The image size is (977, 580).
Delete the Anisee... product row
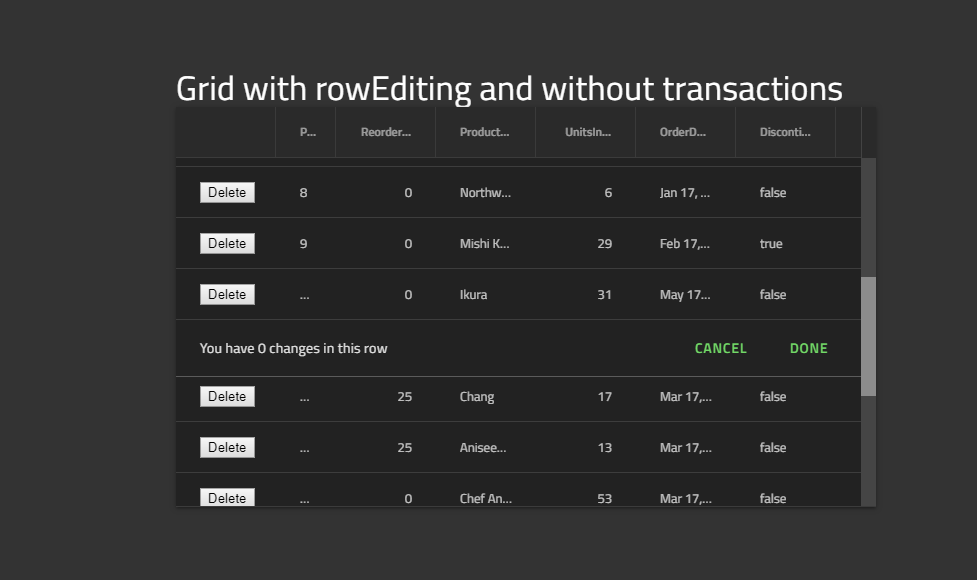[227, 447]
